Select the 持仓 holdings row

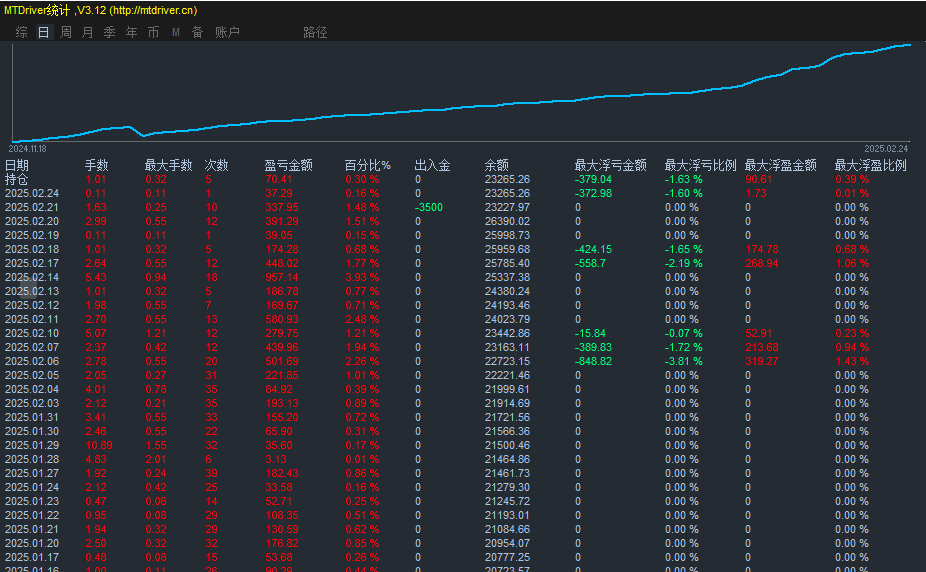[17, 179]
